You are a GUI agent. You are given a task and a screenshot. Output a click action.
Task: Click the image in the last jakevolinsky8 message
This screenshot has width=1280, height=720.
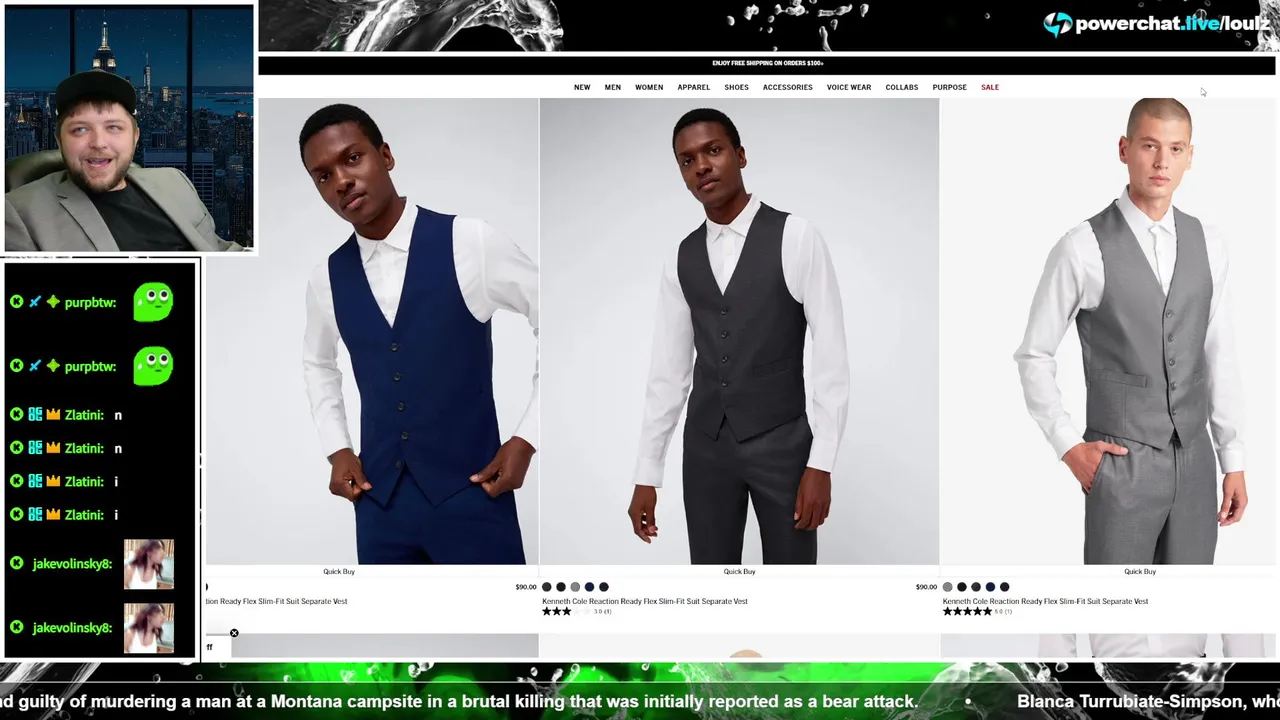pos(148,628)
